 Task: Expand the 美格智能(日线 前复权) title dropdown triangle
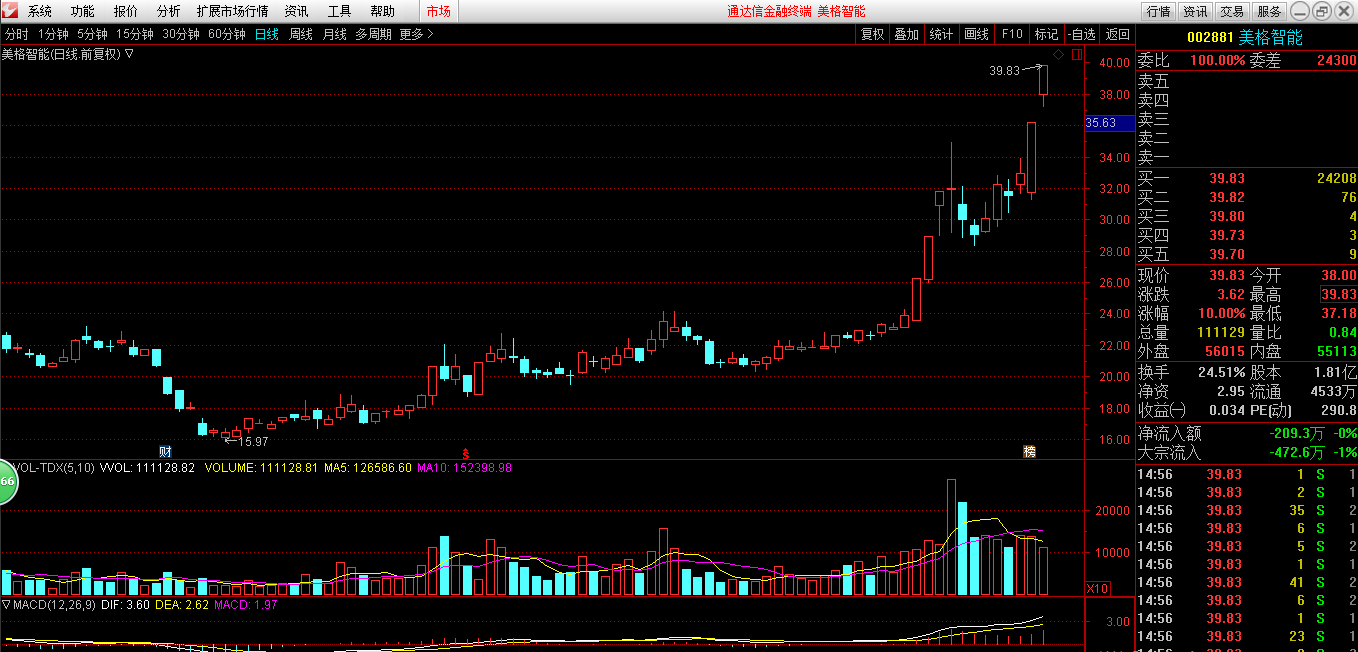tap(129, 54)
